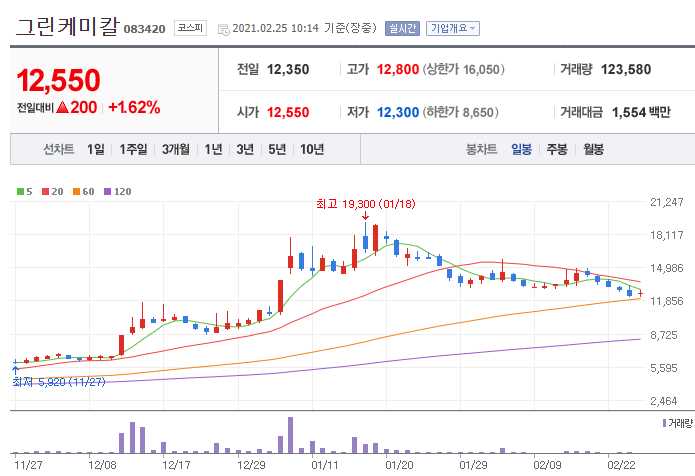Click the 실시간 realtime button
The height and width of the screenshot is (476, 695).
[x=402, y=28]
